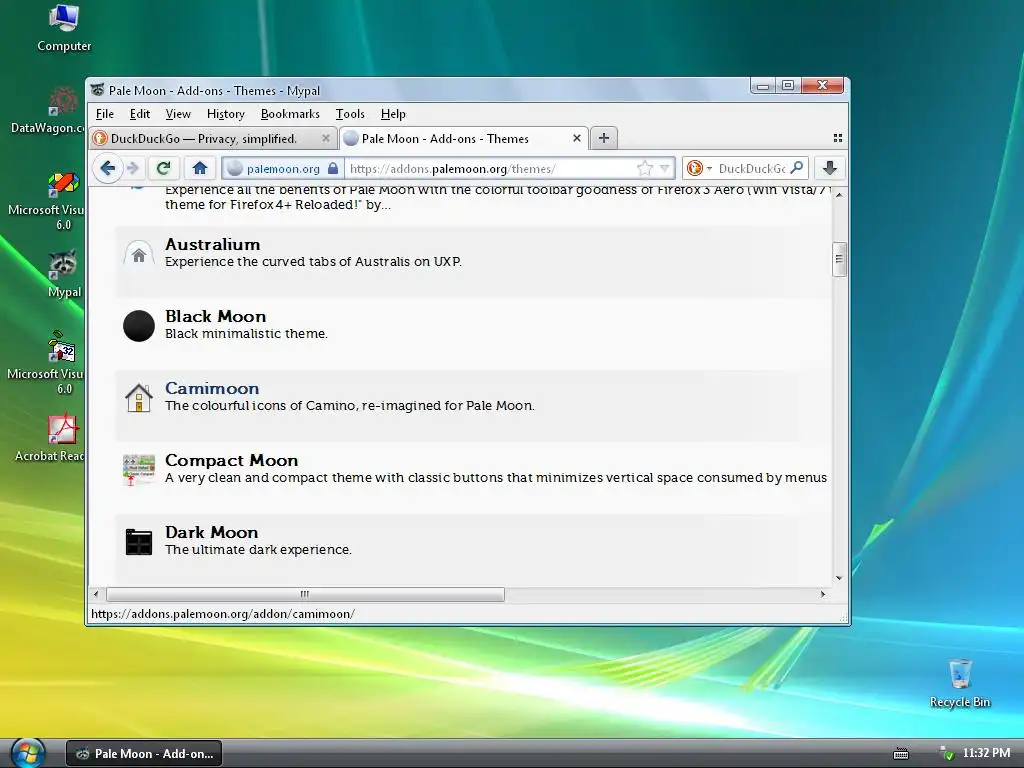This screenshot has height=768, width=1024.
Task: Open the Camimoon theme link
Action: [212, 388]
